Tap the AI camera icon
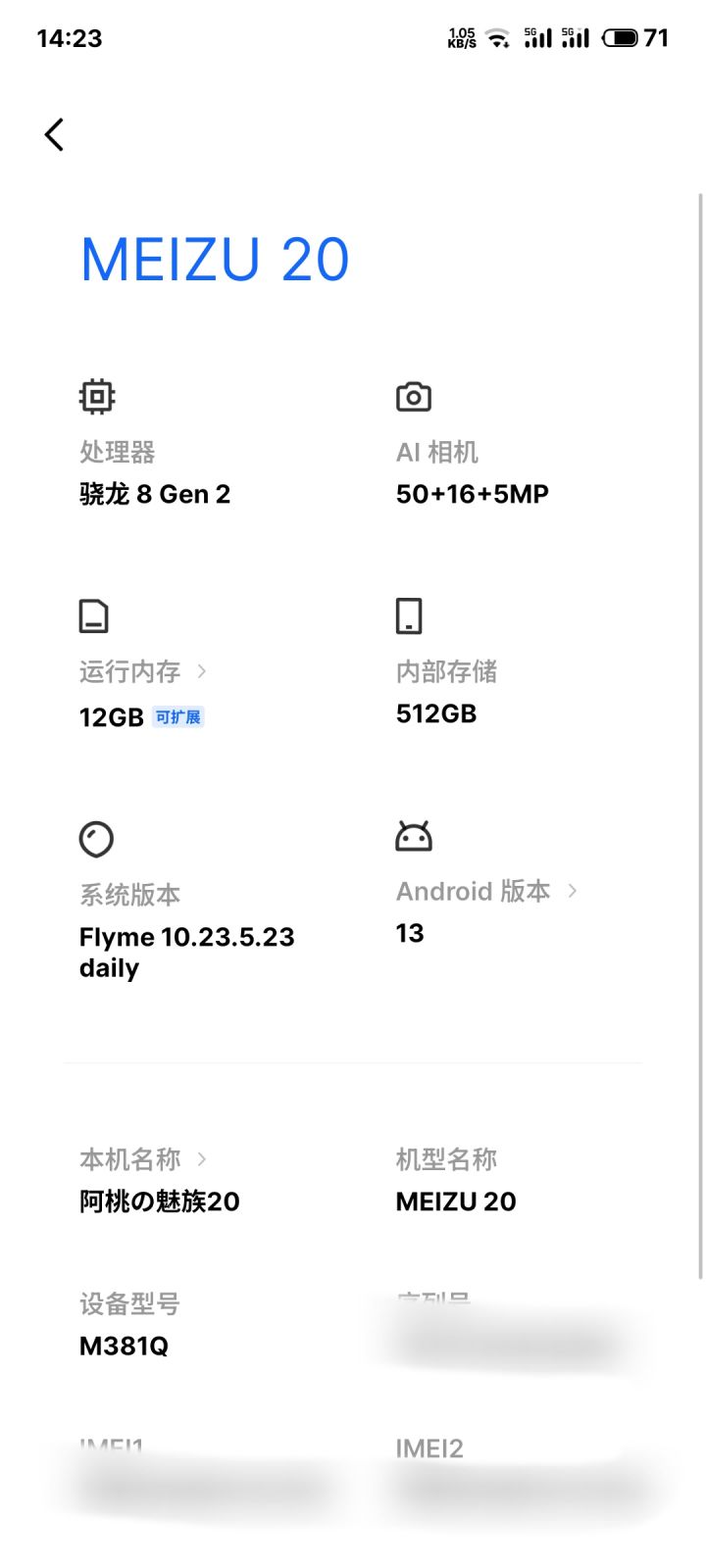Viewport: 706px width, 1568px height. pyautogui.click(x=414, y=397)
